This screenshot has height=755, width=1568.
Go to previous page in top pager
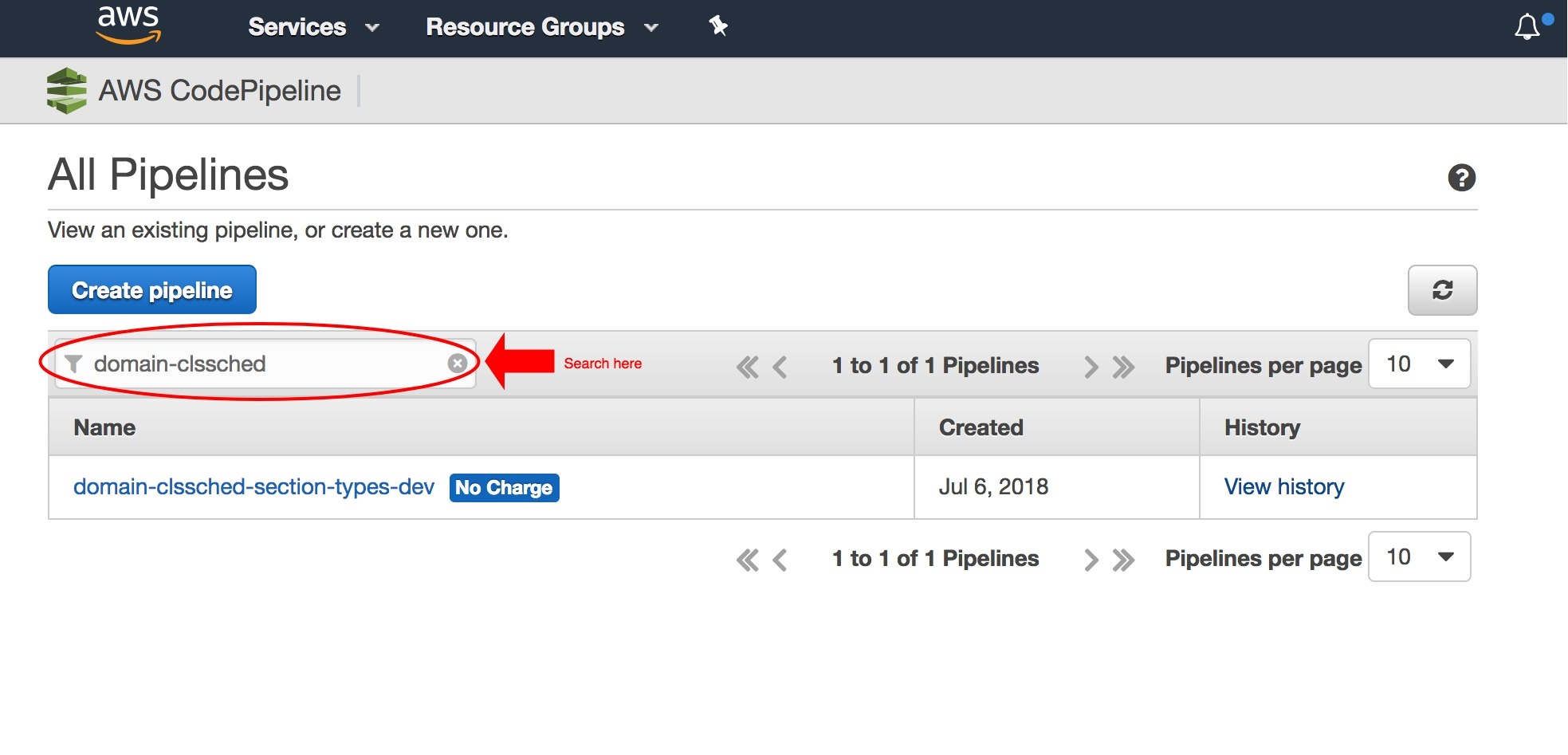click(780, 367)
